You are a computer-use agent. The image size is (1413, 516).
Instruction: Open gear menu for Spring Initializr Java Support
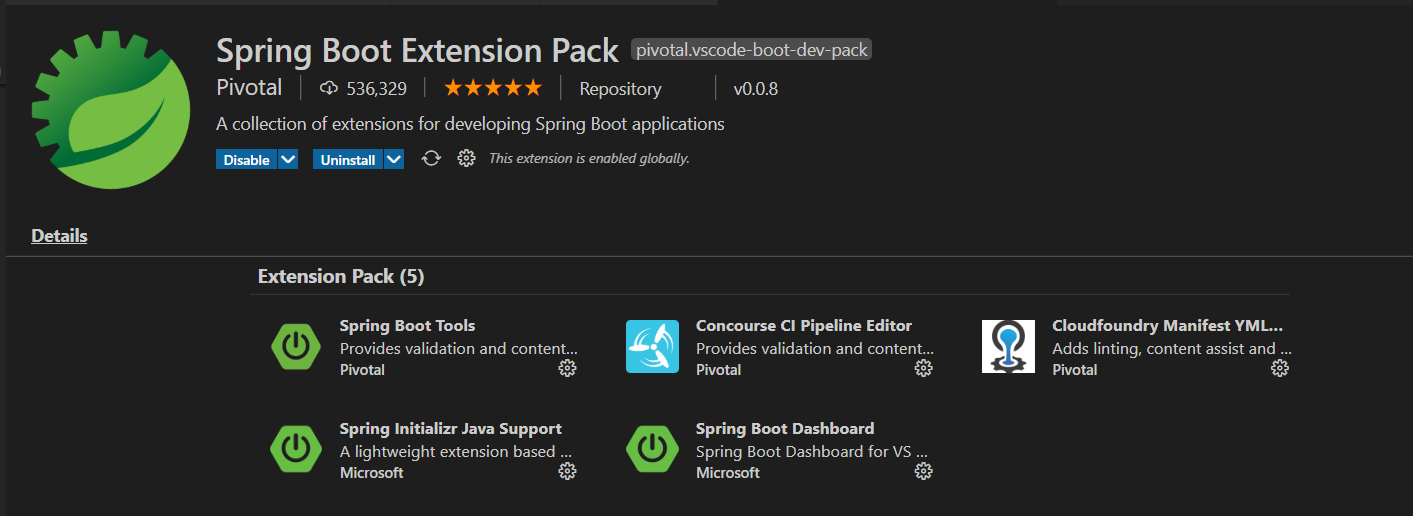(567, 471)
